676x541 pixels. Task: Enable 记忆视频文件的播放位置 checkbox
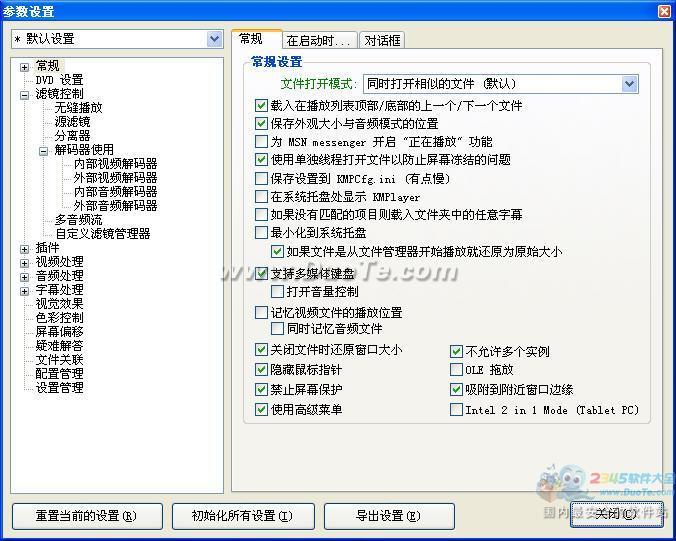pyautogui.click(x=261, y=313)
